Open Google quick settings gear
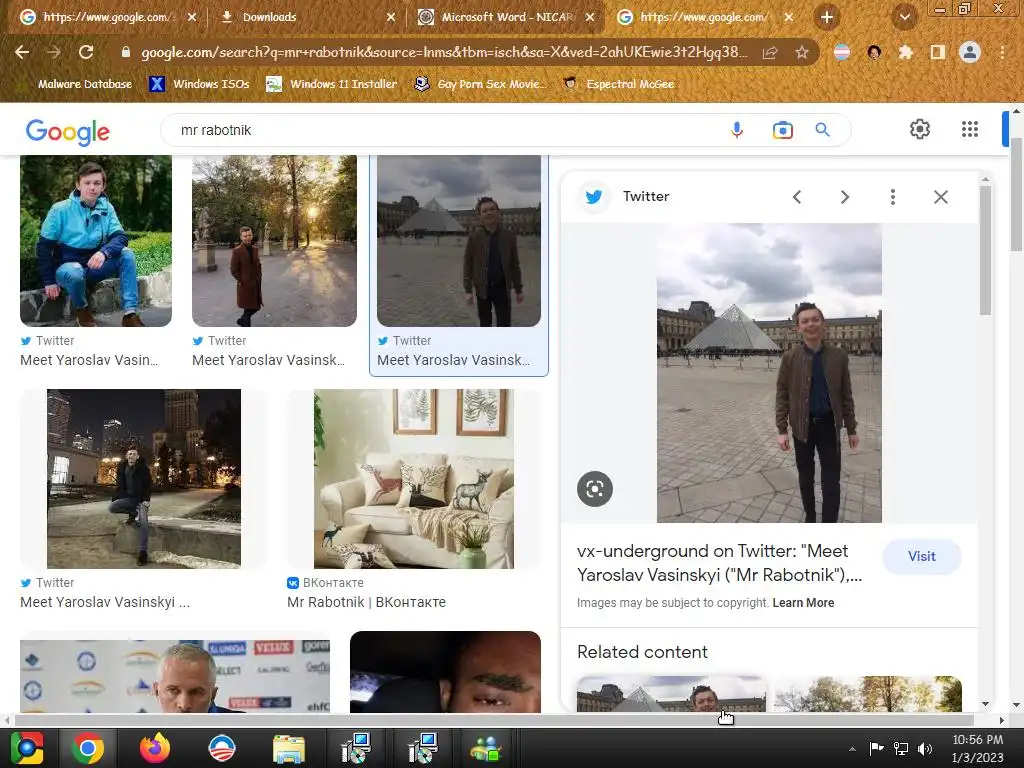This screenshot has width=1024, height=768. click(920, 129)
